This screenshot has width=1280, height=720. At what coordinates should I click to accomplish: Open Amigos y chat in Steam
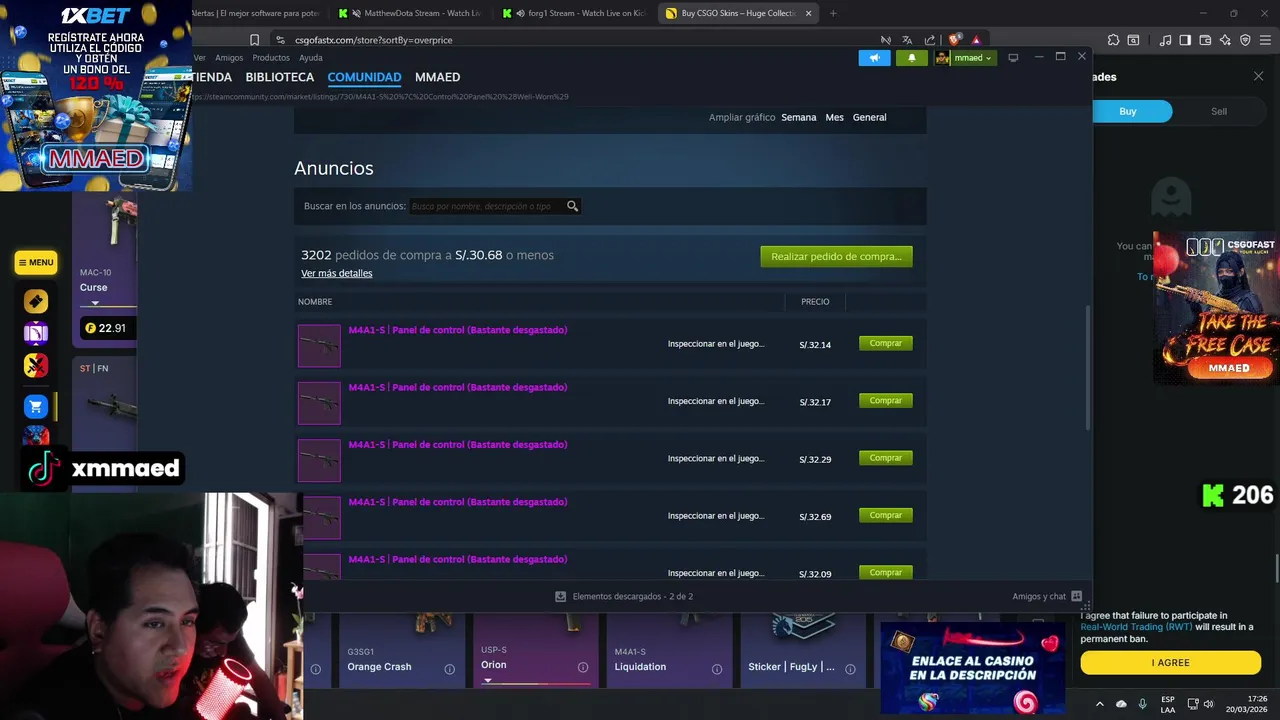pos(1047,596)
